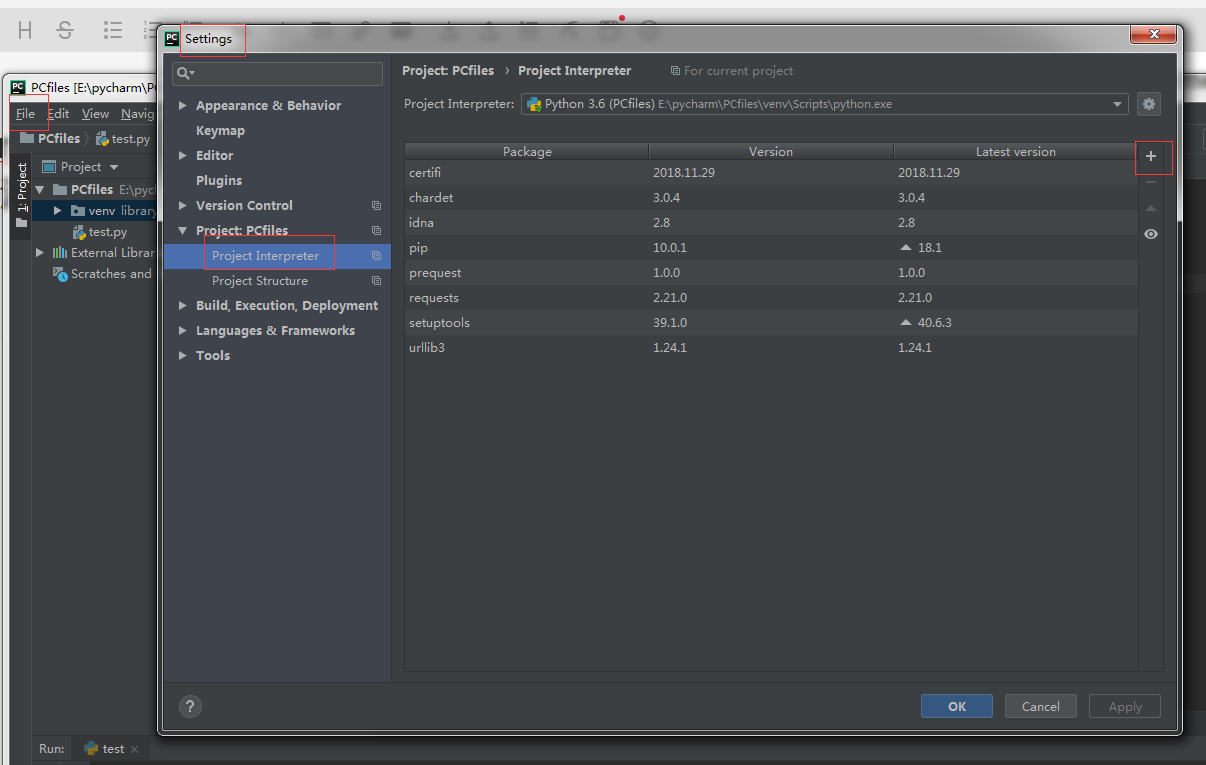The image size is (1206, 765).
Task: Upgrade pip using the up-arrow icon
Action: pos(1151,208)
